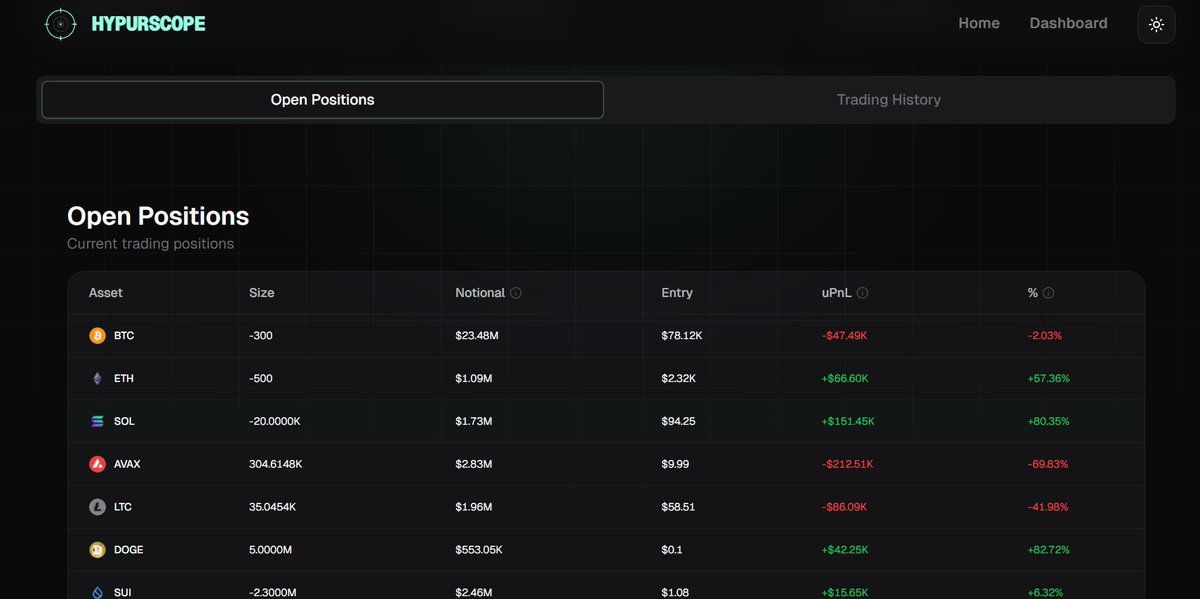This screenshot has width=1200, height=599.
Task: Click the AVAX percentage -69.83%
Action: pyautogui.click(x=1047, y=464)
